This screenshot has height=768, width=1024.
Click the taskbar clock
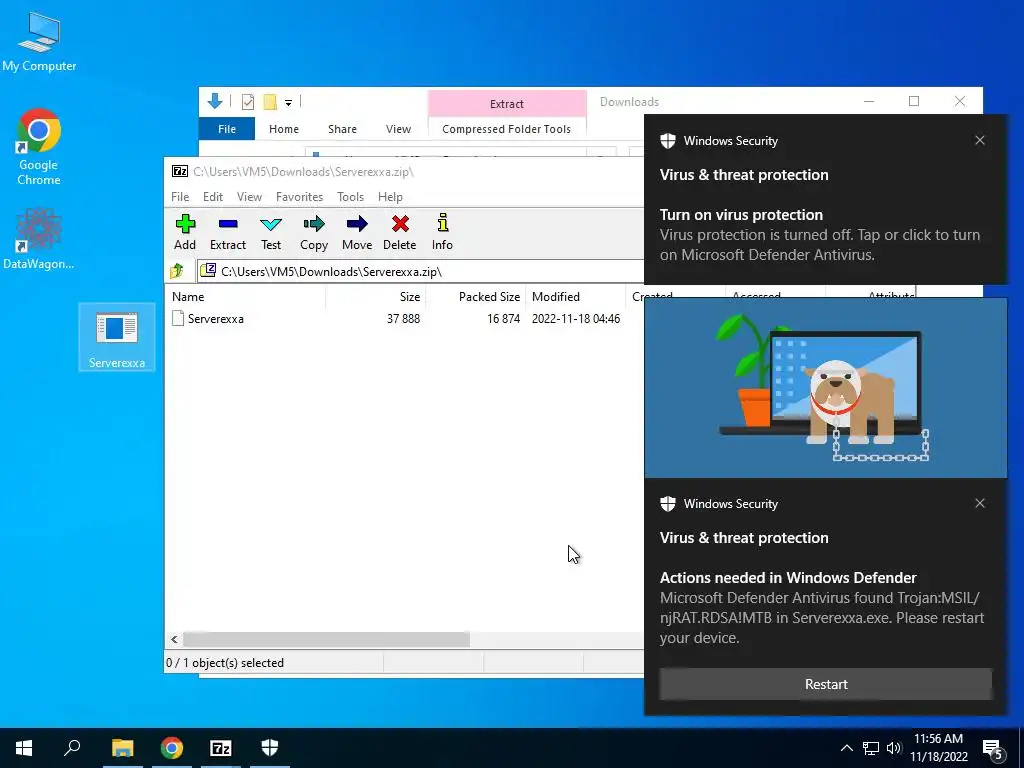pyautogui.click(x=938, y=748)
